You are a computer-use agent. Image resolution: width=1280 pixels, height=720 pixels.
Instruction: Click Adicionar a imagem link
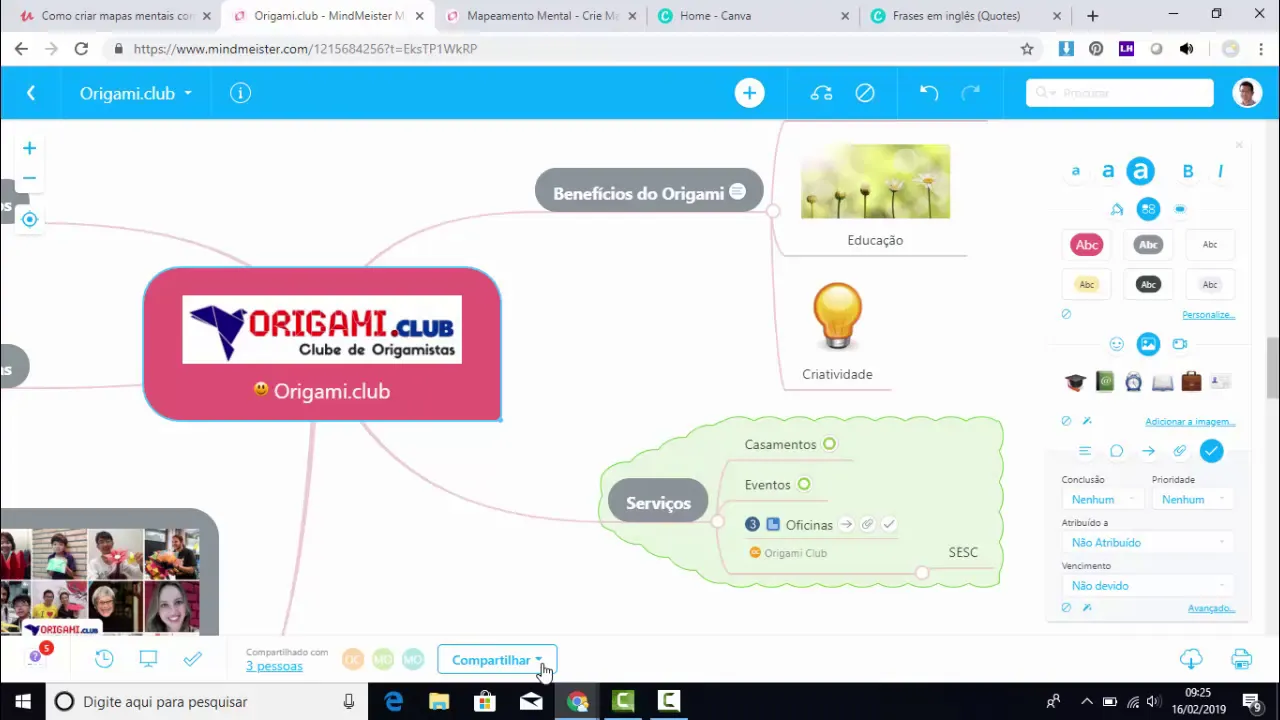point(1190,422)
